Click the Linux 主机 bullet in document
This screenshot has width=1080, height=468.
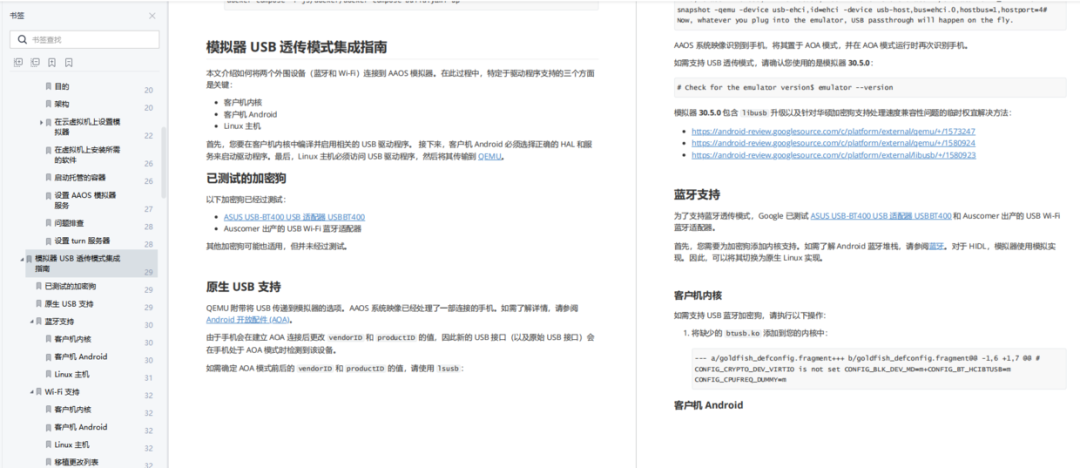pyautogui.click(x=242, y=126)
